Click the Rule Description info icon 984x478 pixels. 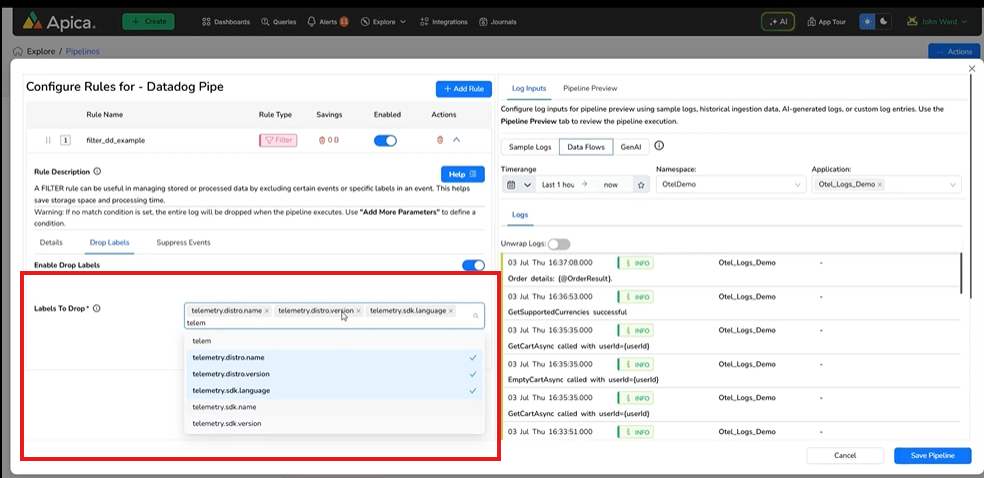click(97, 171)
